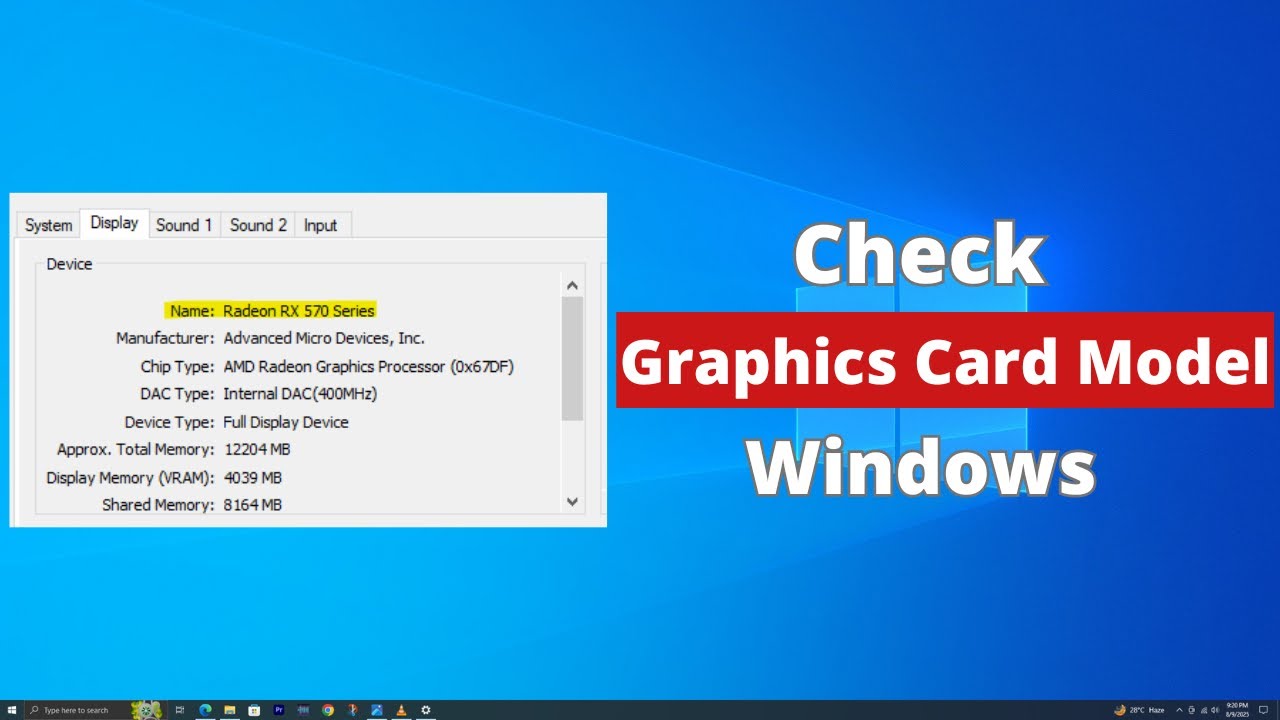This screenshot has height=720, width=1280.
Task: Click the chip type 'AMD Radeon Graphics Processor (0x67DF)'
Action: pyautogui.click(x=368, y=366)
